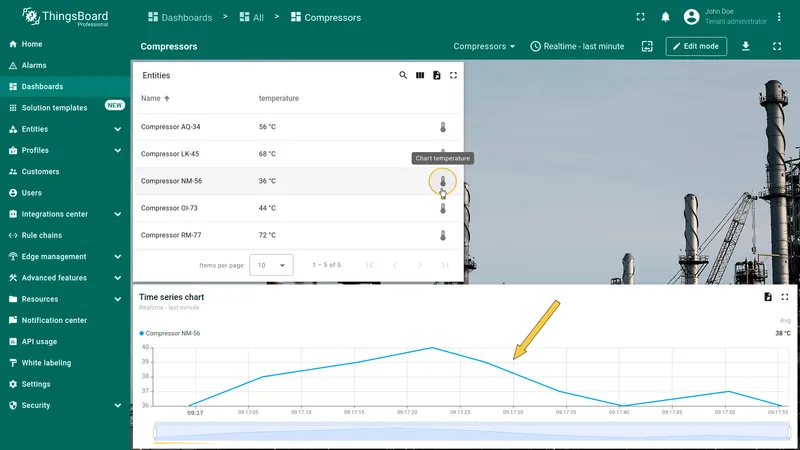Click the last page pagination button
The image size is (800, 450).
coord(445,265)
